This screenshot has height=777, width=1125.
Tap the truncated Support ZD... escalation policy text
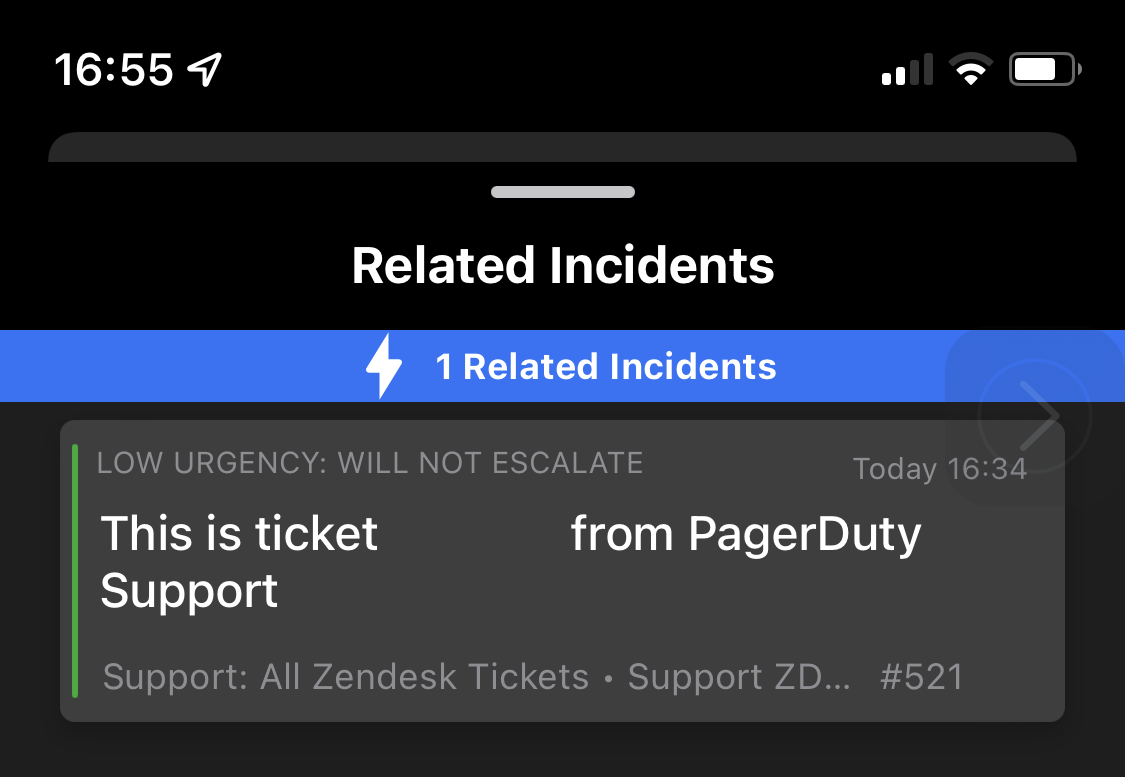pyautogui.click(x=739, y=677)
